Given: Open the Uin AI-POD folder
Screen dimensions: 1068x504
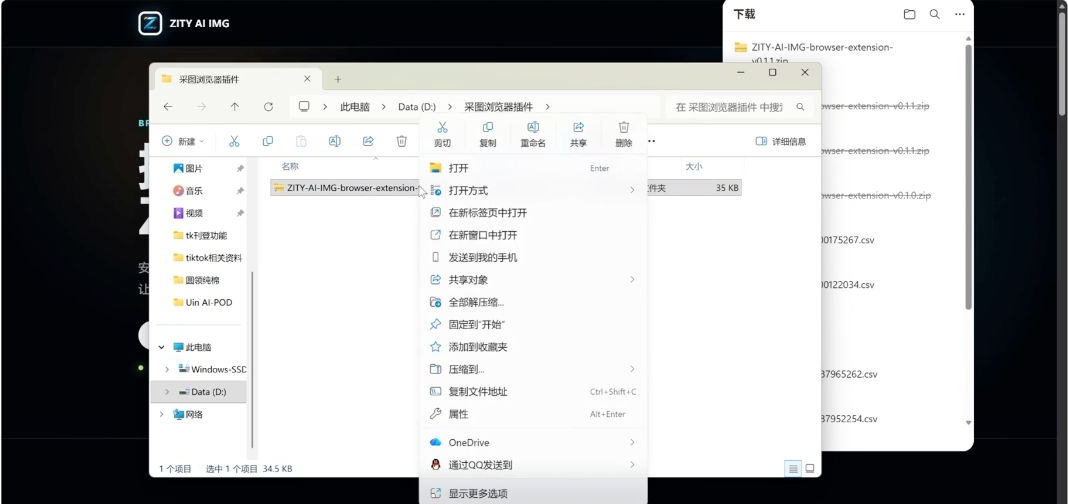Looking at the screenshot, I should (x=202, y=302).
